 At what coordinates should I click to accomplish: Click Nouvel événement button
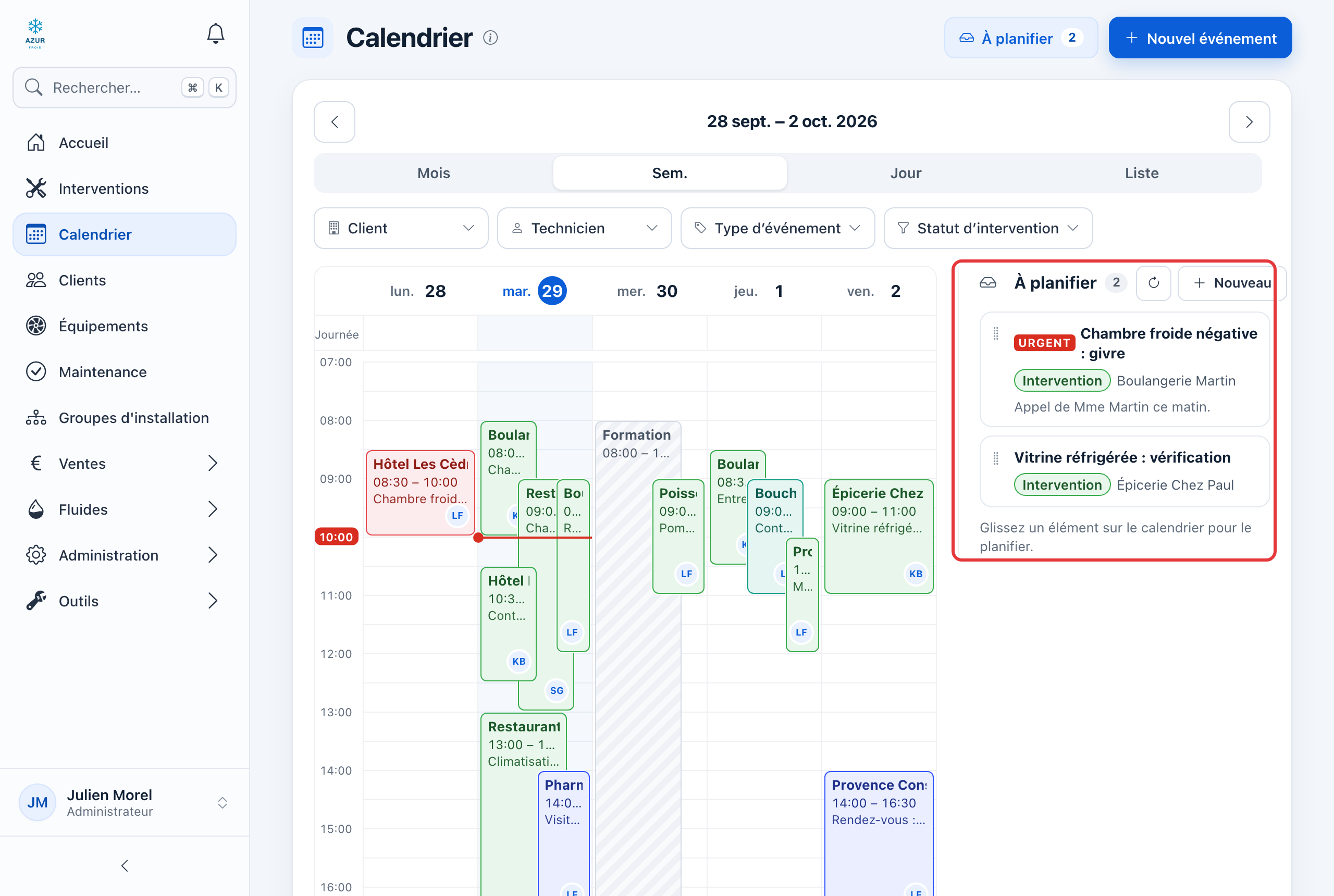(x=1200, y=38)
